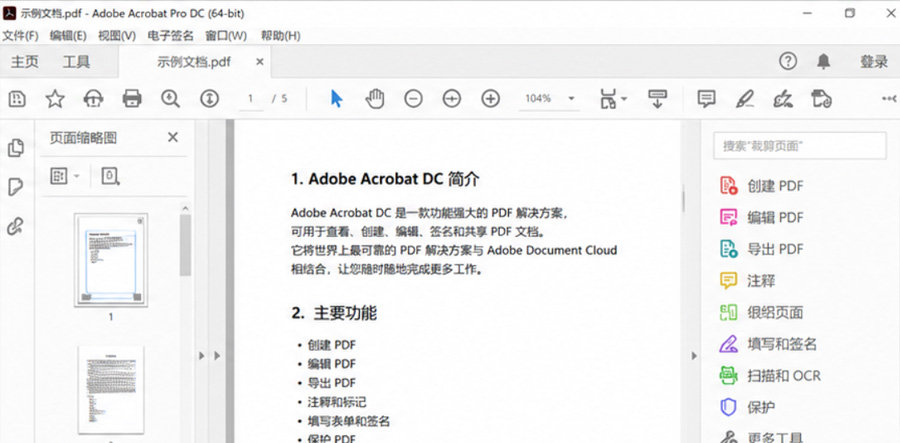Viewport: 900px width, 443px height.
Task: Open the 组织页面 organize pages tool
Action: [761, 312]
